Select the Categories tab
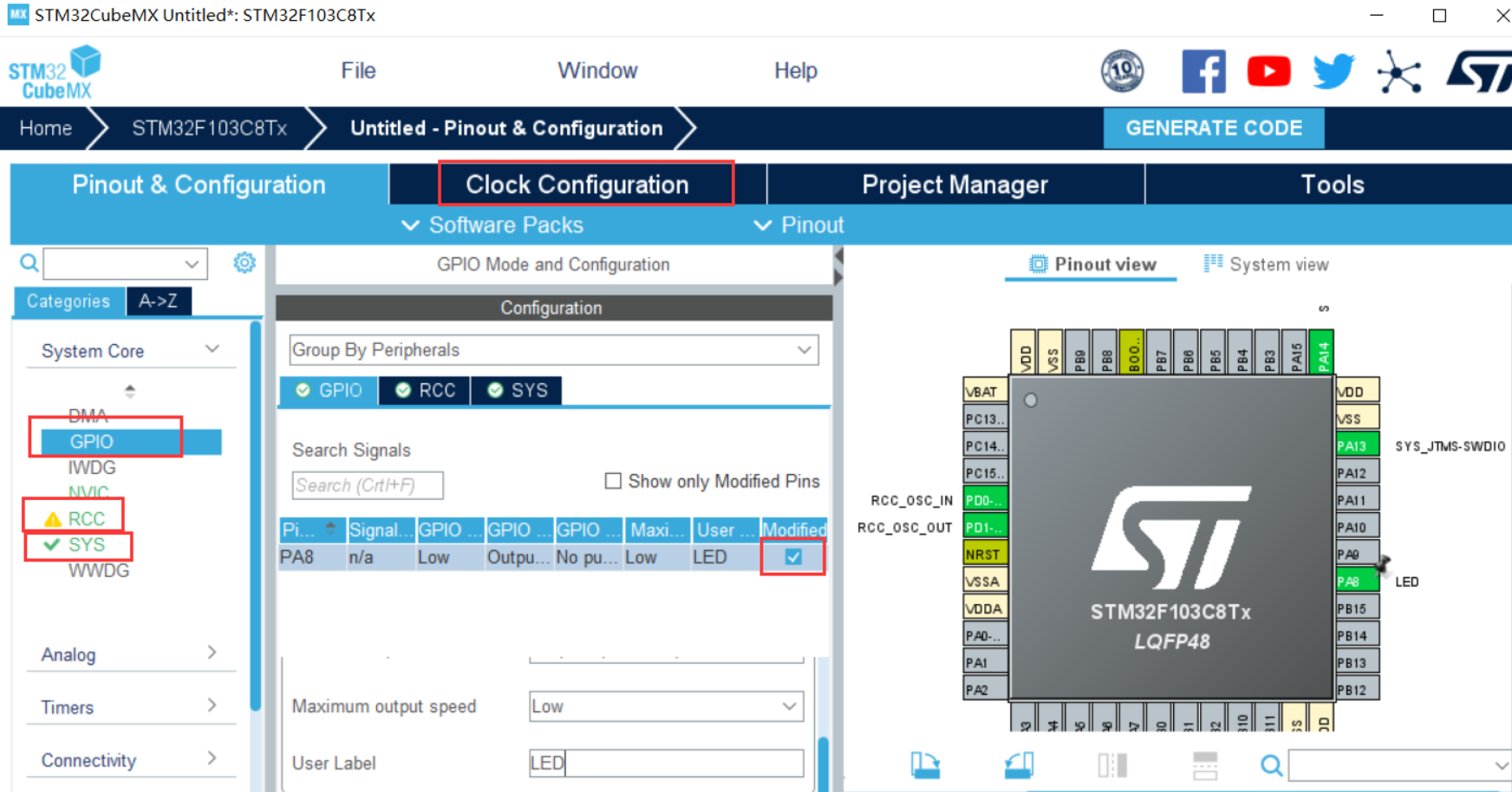1512x792 pixels. click(68, 301)
